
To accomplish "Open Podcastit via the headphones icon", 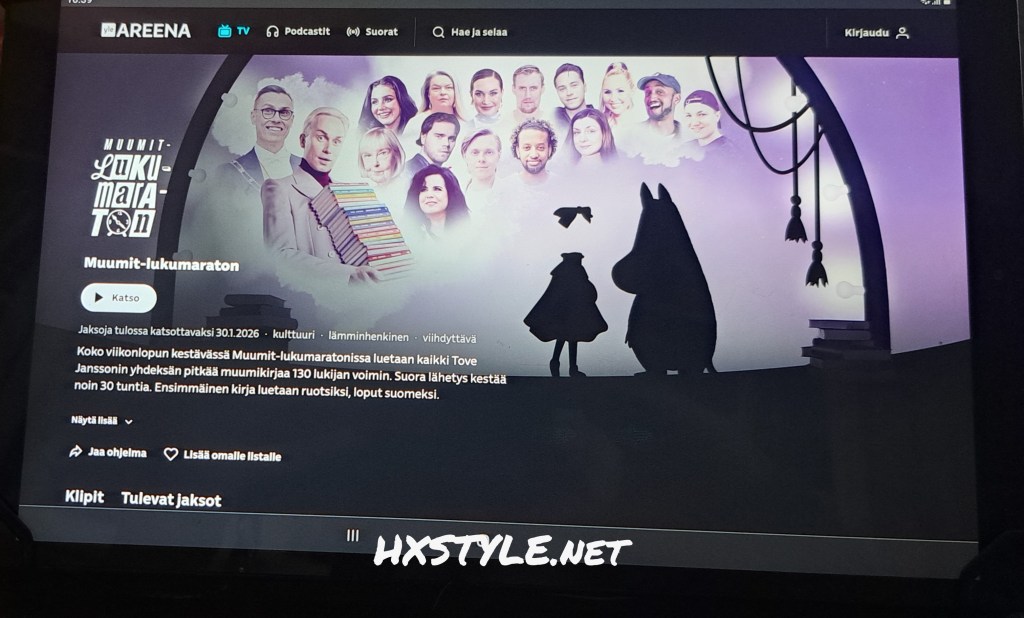I will [x=272, y=32].
